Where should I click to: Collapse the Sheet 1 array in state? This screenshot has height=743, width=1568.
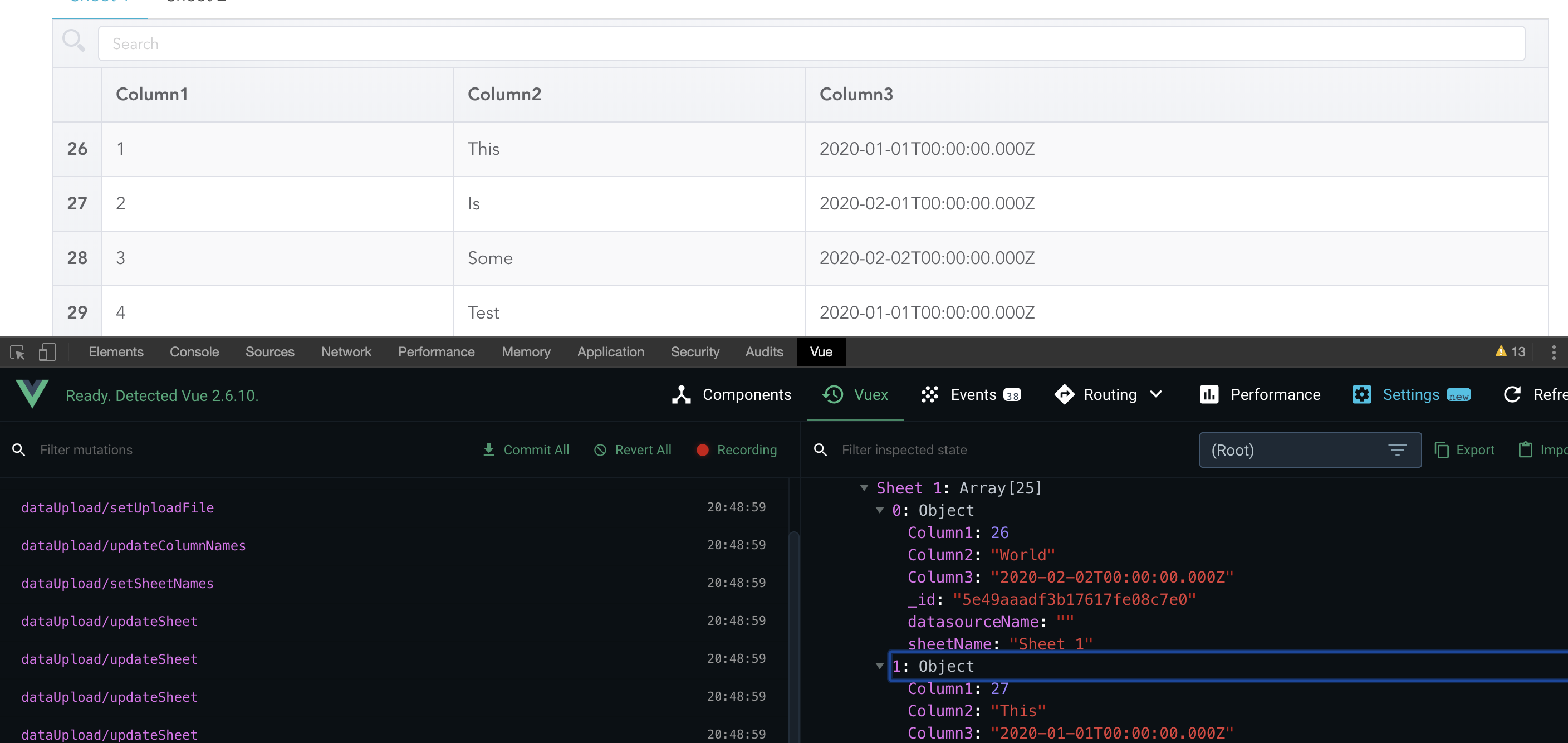(864, 487)
